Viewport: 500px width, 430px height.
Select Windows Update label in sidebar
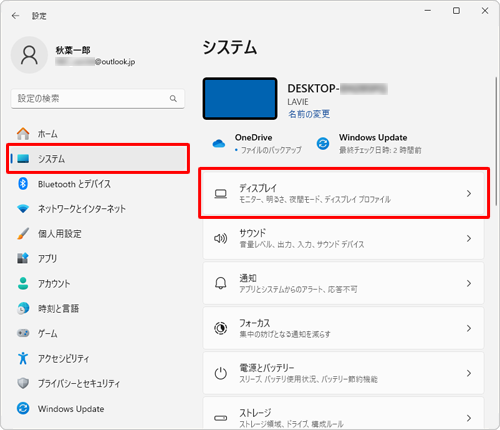tap(71, 409)
